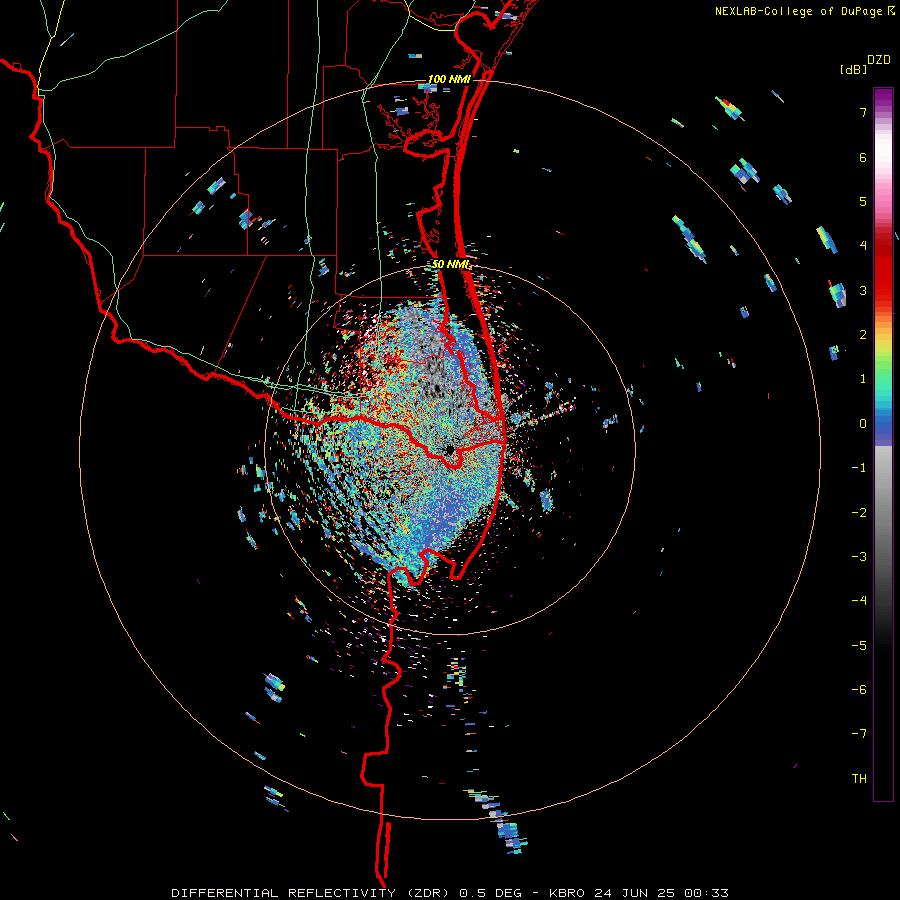Click the purple top segment of the color bar

[x=883, y=99]
